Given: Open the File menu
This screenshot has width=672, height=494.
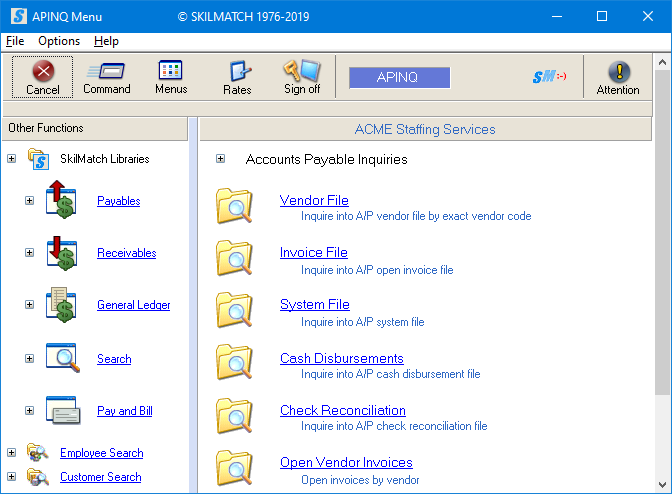Looking at the screenshot, I should 15,41.
